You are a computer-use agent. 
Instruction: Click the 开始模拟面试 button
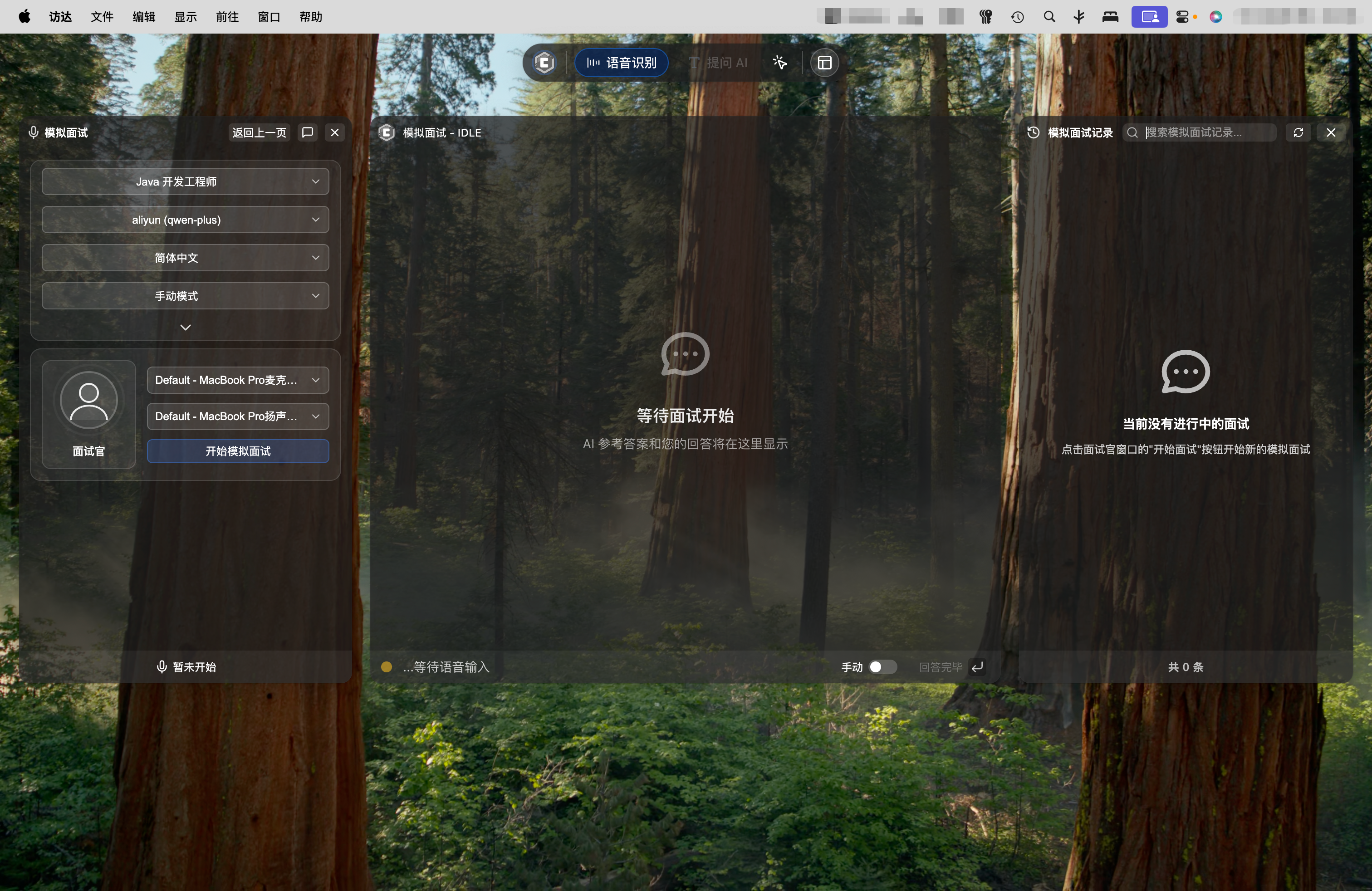[237, 450]
